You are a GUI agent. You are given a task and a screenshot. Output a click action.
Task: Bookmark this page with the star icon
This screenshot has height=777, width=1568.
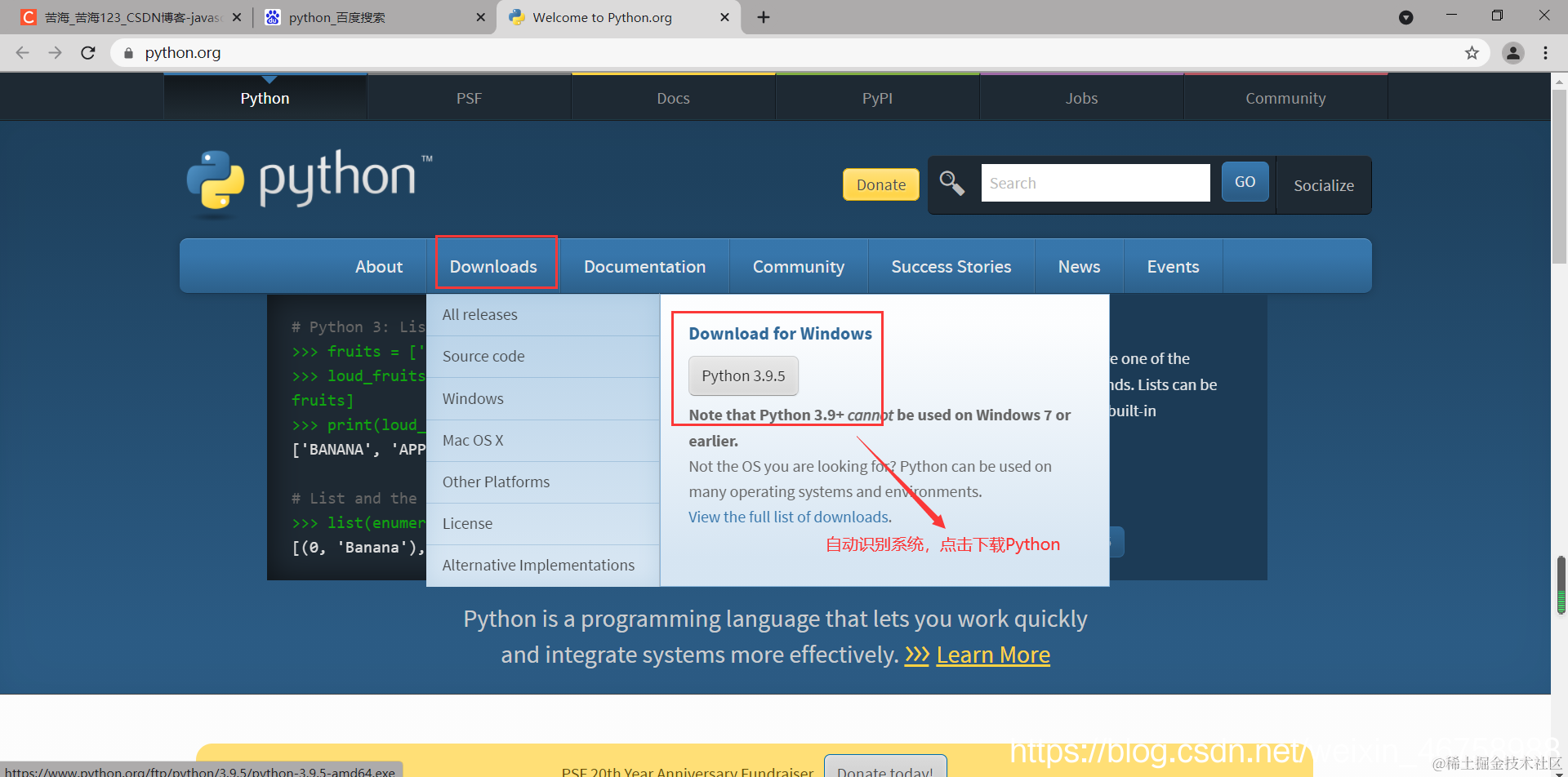click(x=1472, y=53)
